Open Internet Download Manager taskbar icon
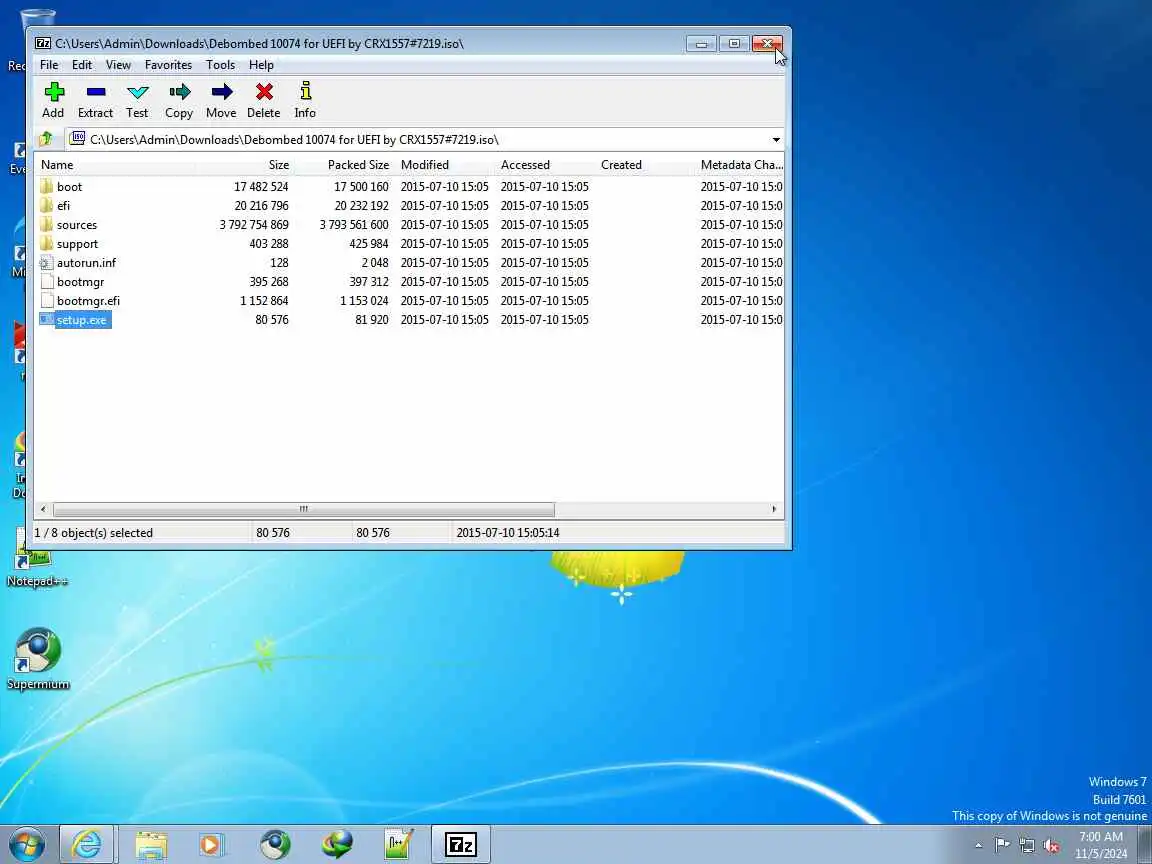The image size is (1152, 864). (337, 845)
